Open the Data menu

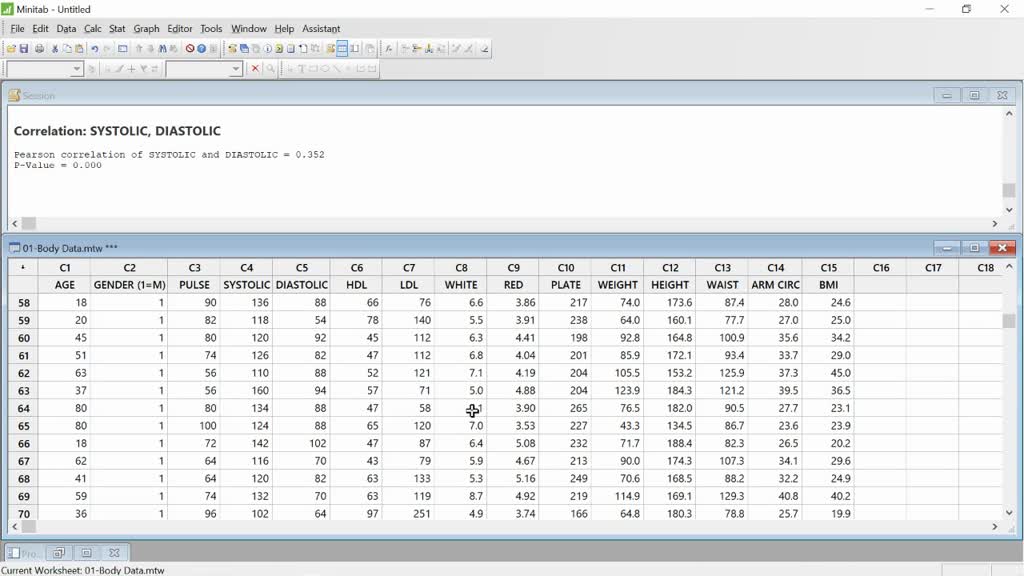[x=66, y=29]
